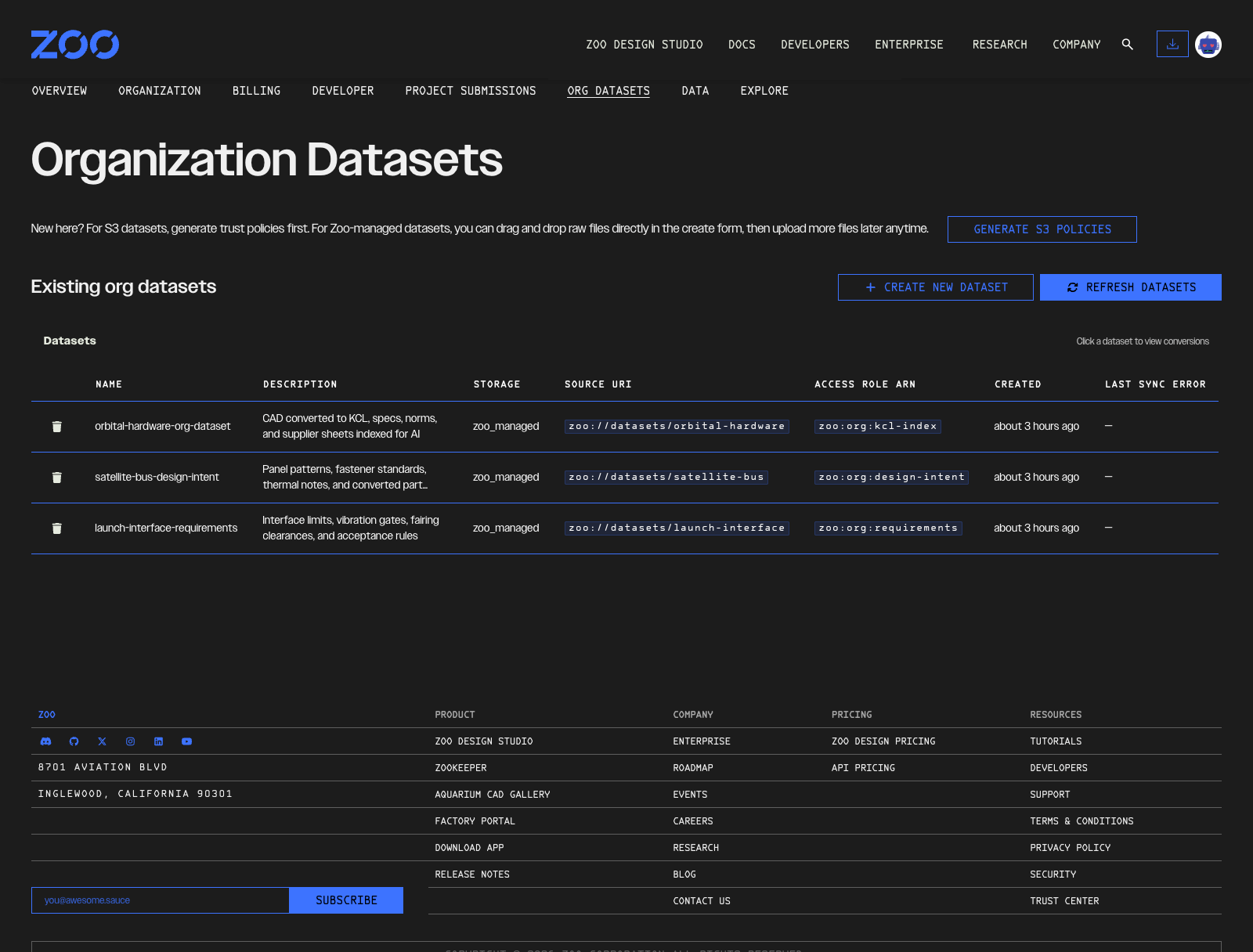The image size is (1253, 952).
Task: Open the GitHub footer icon
Action: point(74,741)
